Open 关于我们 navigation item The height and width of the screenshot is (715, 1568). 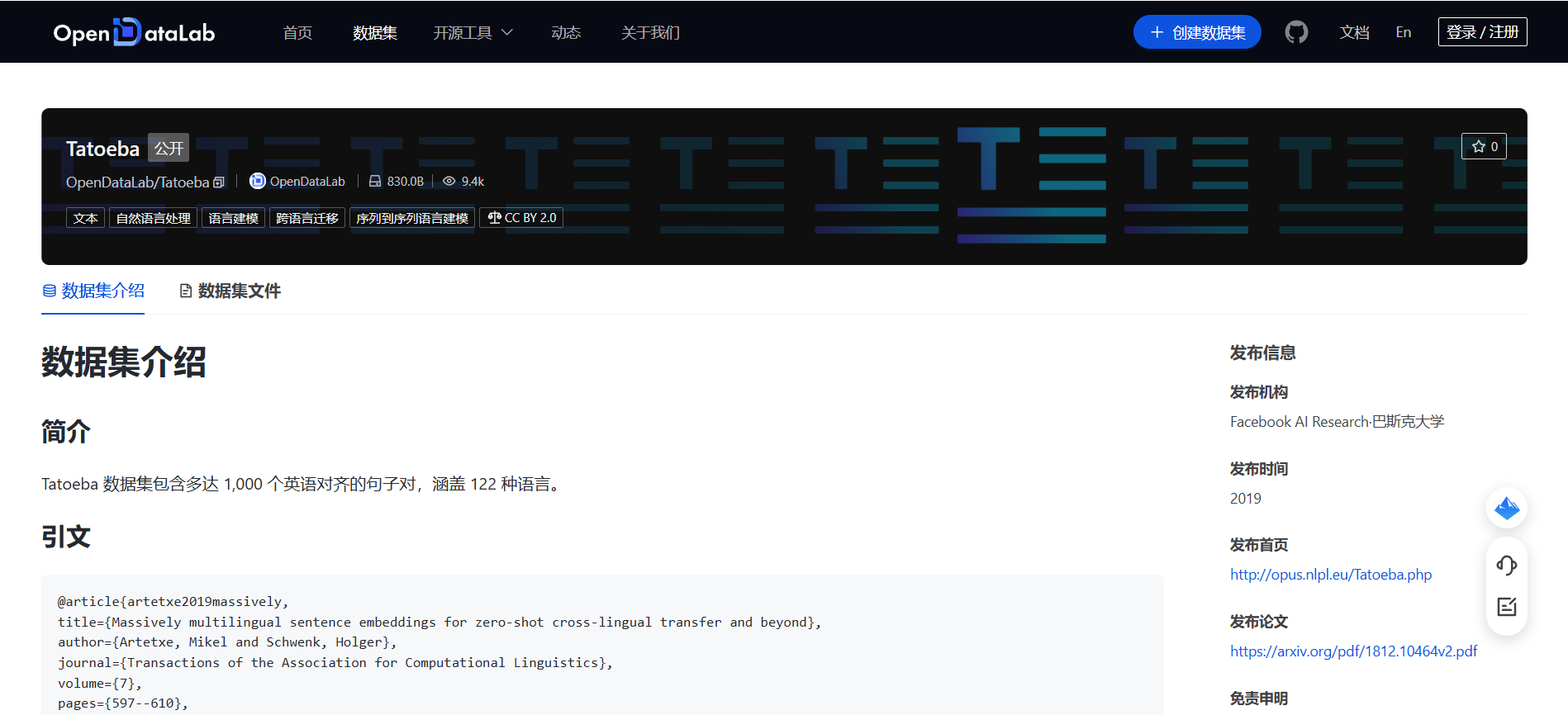[x=650, y=32]
